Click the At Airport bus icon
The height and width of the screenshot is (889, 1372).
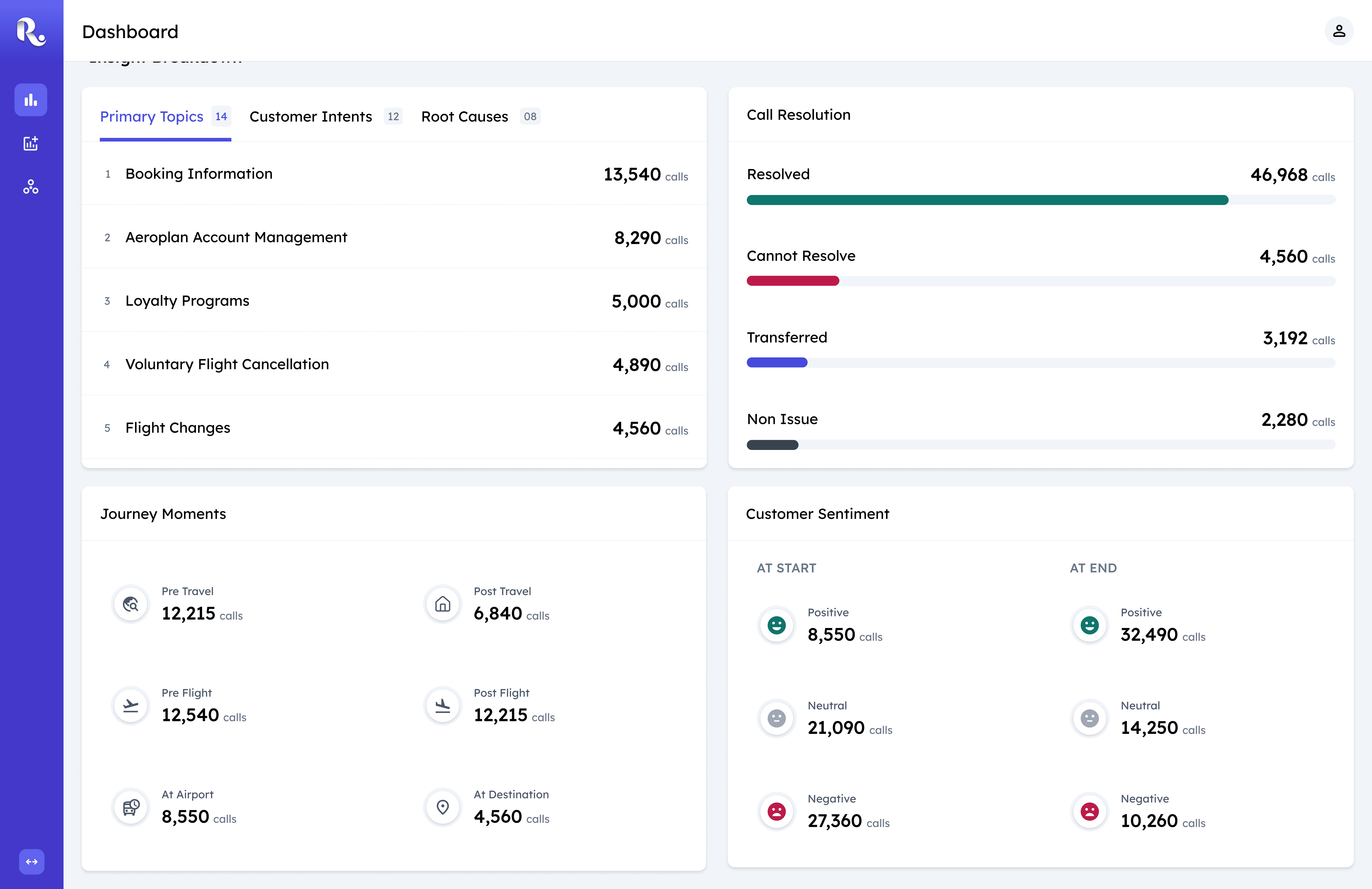131,807
